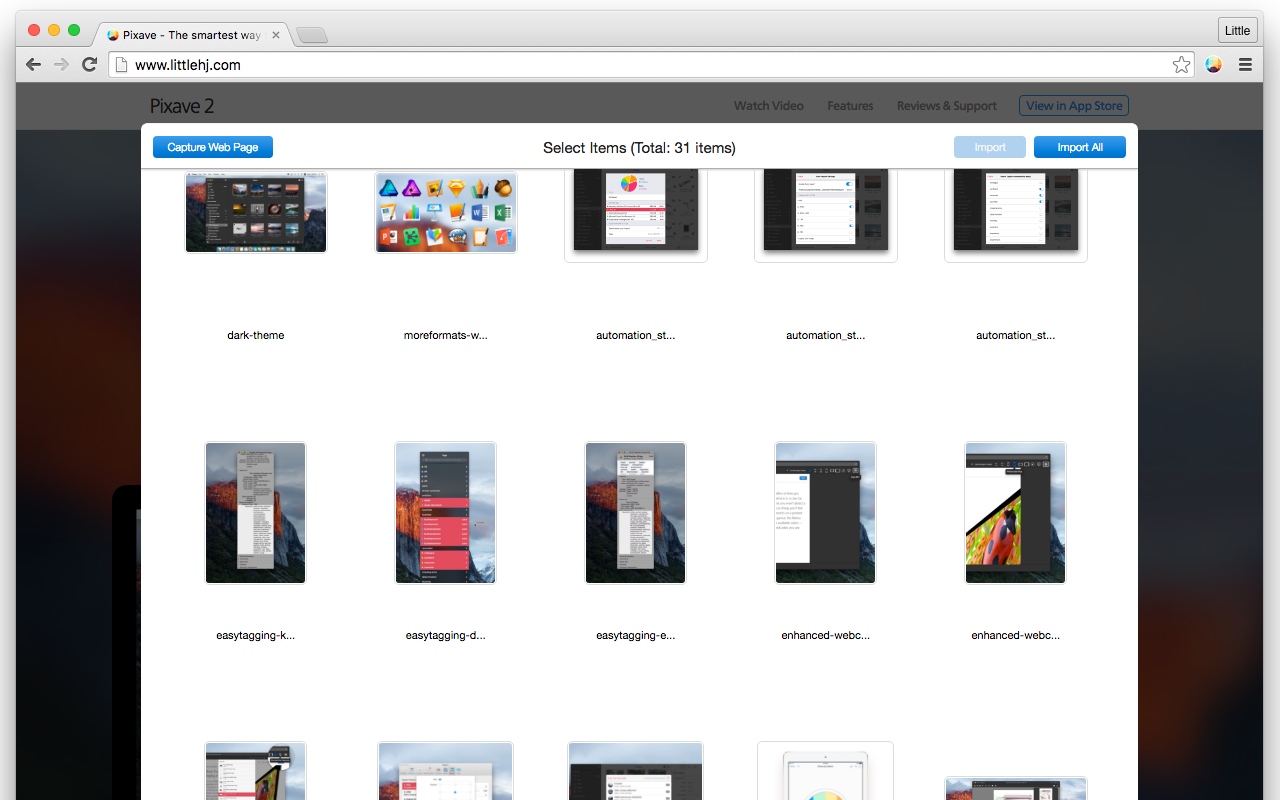Select the ladybug enhanced-webc thumbnail
The image size is (1280, 800).
click(1016, 513)
